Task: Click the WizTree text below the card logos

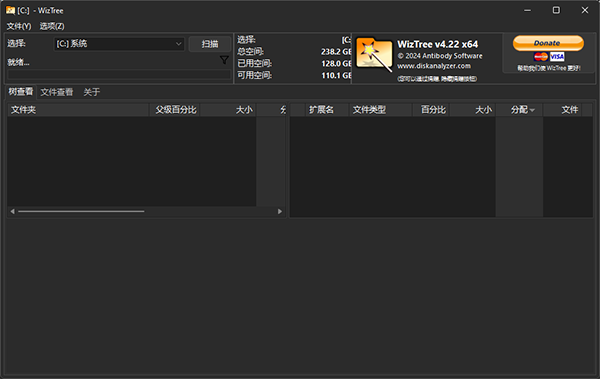Action: point(549,68)
